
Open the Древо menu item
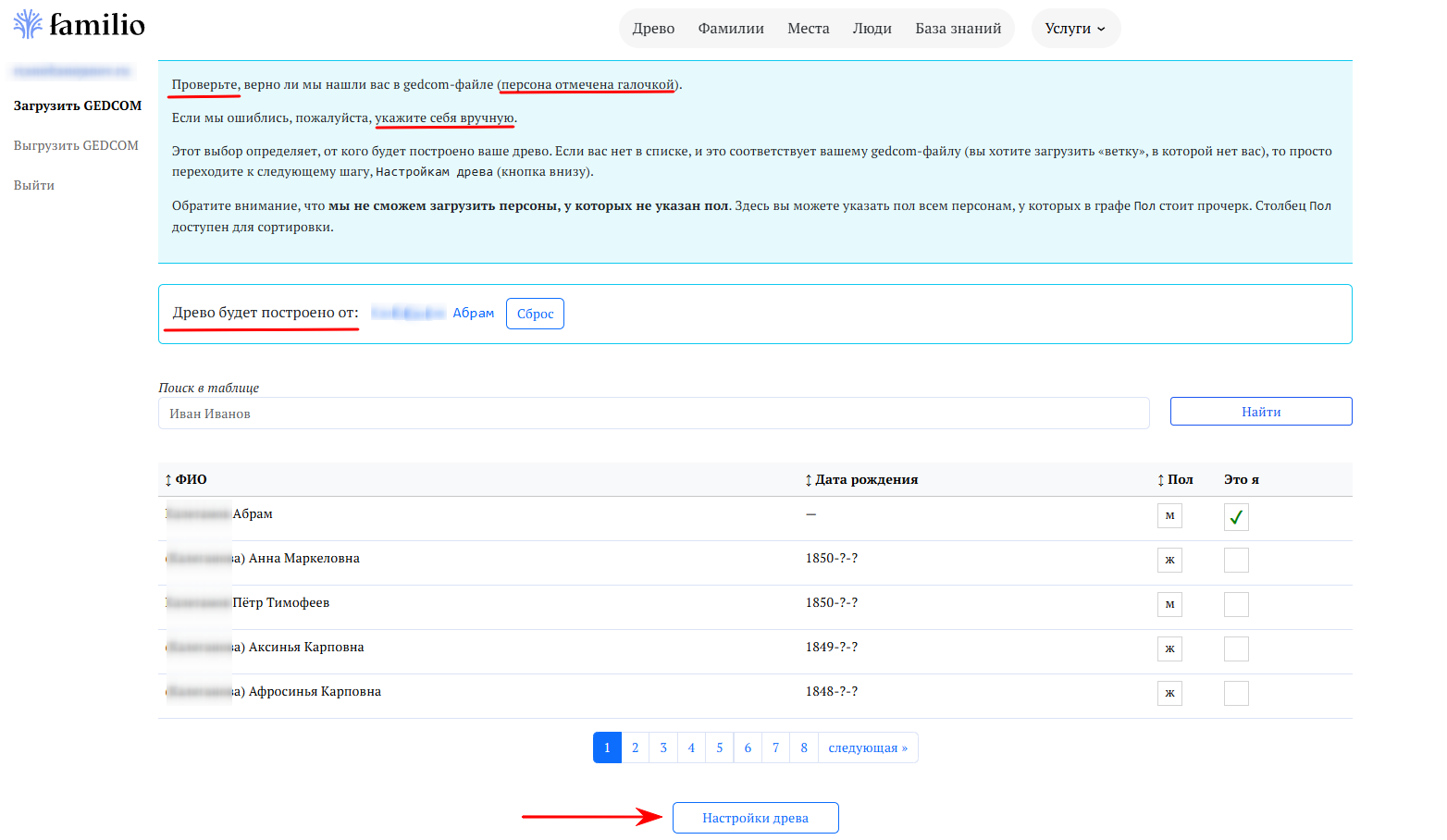(x=653, y=29)
